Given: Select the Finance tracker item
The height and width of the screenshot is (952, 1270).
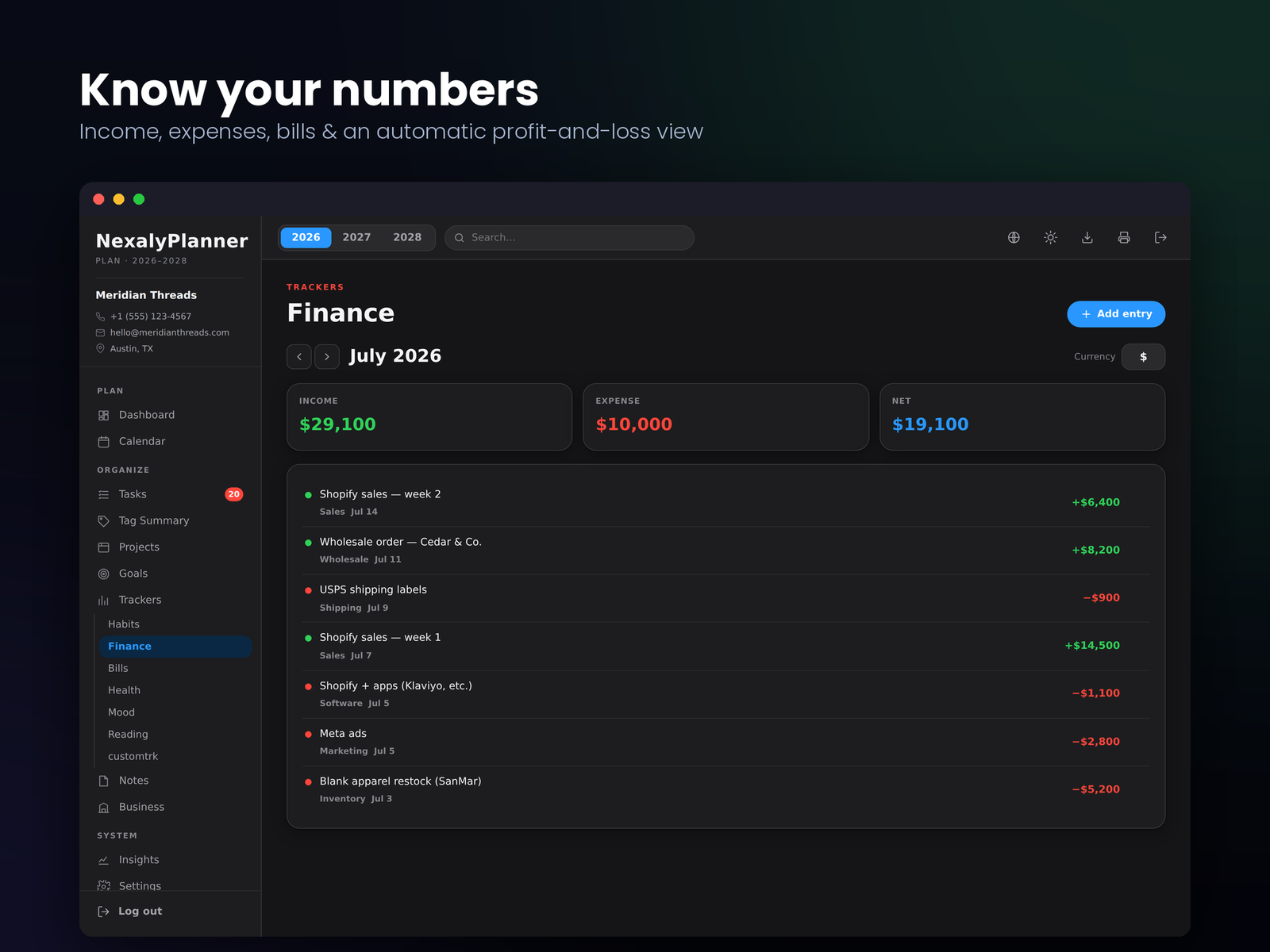Looking at the screenshot, I should click(175, 647).
